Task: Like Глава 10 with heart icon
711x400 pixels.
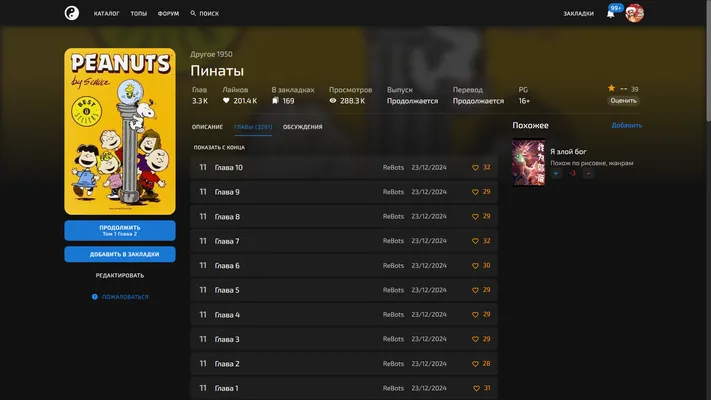Action: [x=475, y=167]
